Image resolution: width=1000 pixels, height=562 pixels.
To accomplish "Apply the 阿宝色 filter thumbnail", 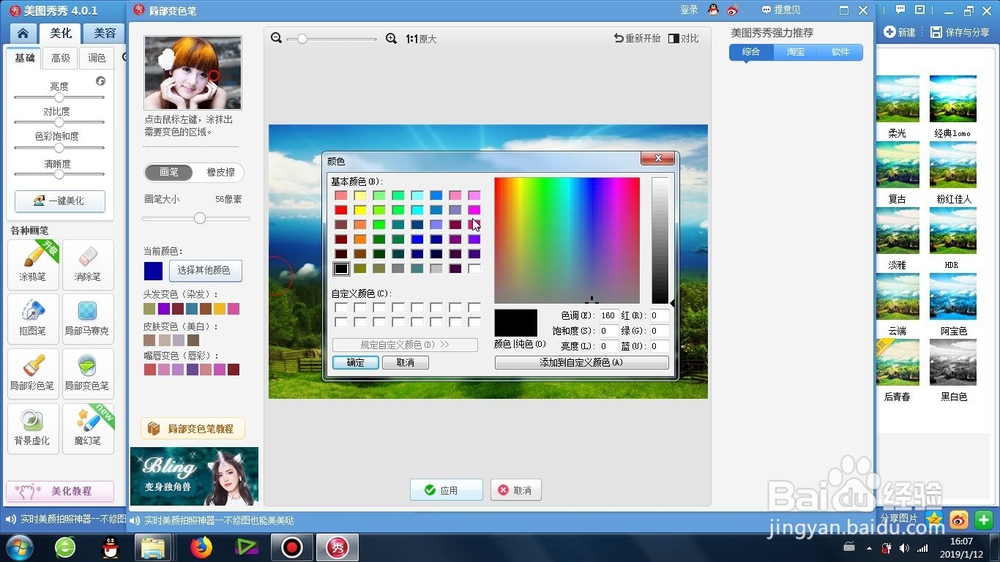I will [953, 297].
